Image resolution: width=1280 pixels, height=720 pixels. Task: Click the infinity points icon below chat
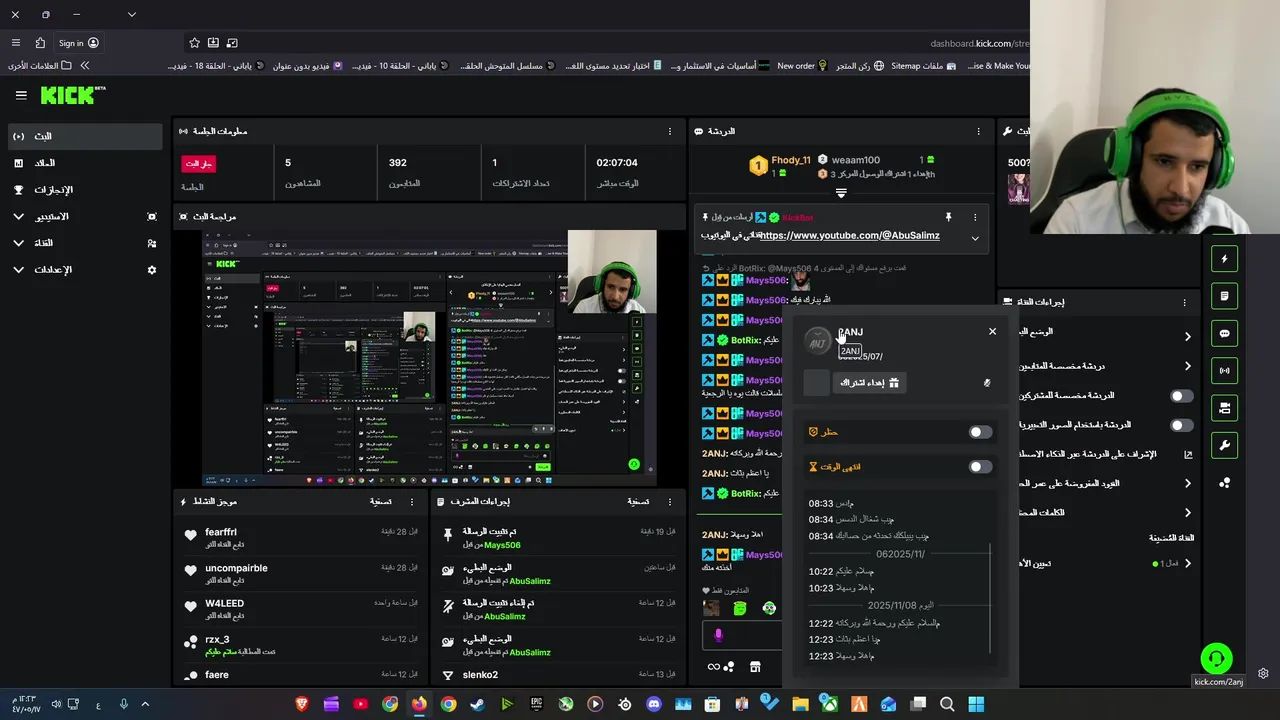tap(714, 667)
